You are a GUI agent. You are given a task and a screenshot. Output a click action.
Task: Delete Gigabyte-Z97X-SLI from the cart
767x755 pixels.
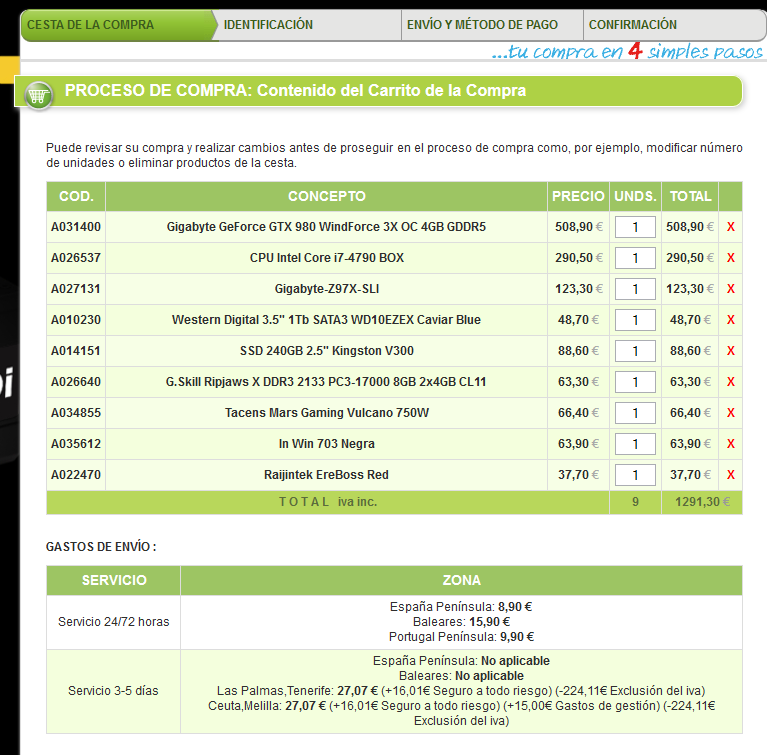(730, 289)
